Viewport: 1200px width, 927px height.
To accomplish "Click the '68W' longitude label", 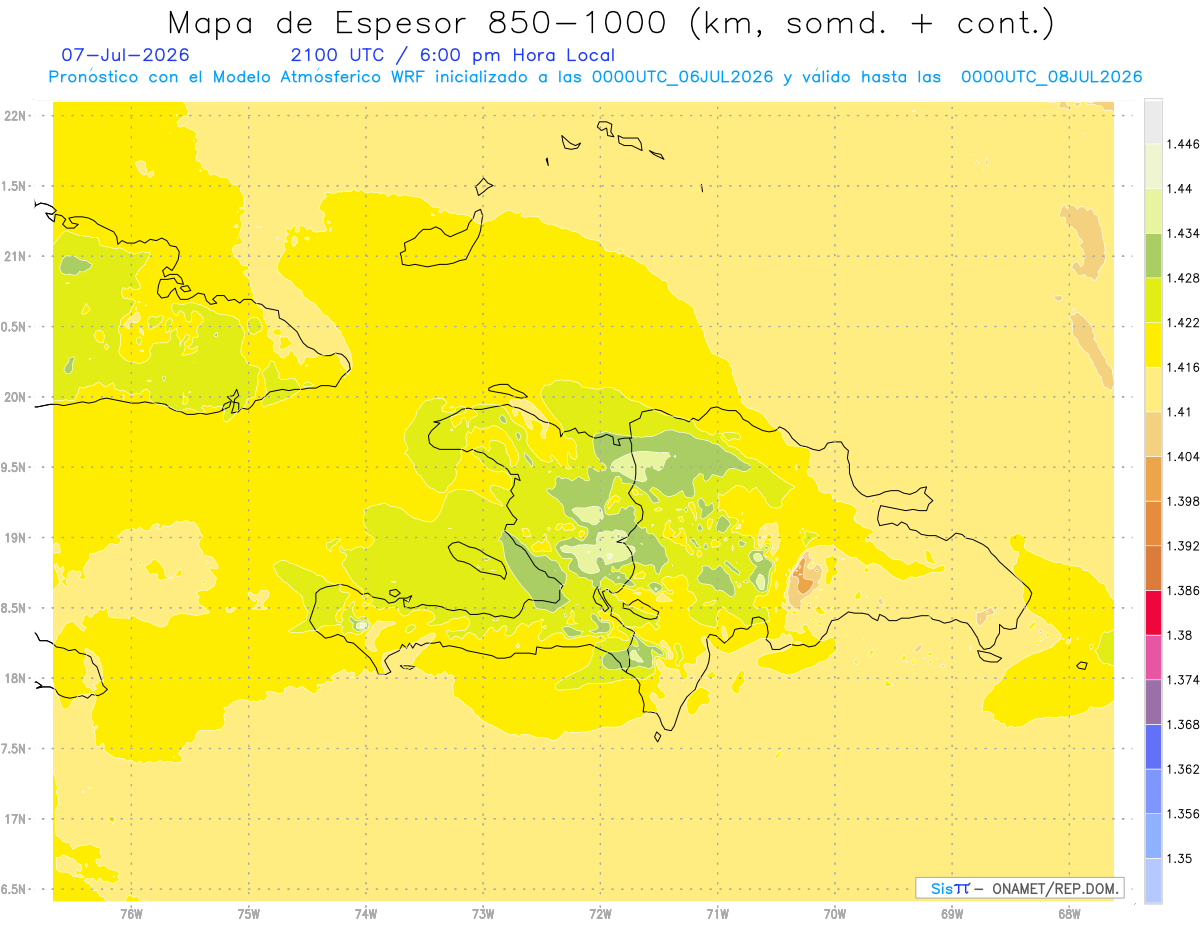I will pos(1069,913).
